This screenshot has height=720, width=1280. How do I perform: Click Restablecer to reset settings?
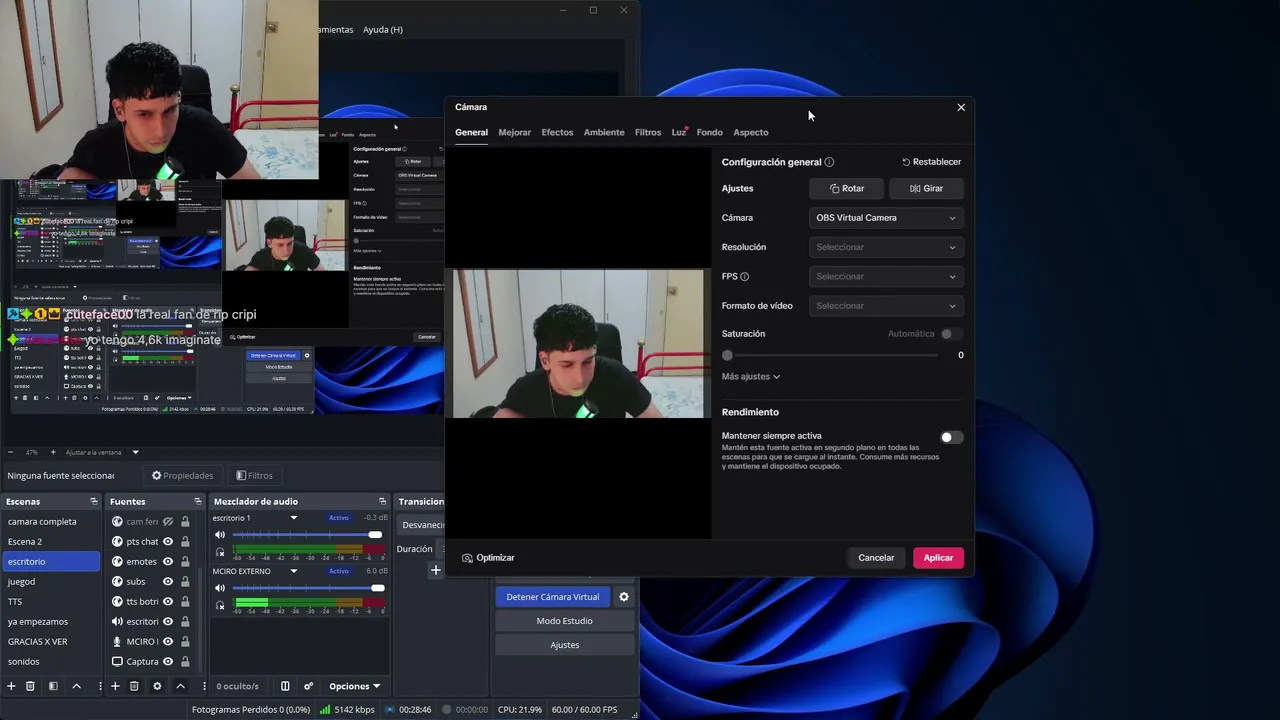point(932,162)
